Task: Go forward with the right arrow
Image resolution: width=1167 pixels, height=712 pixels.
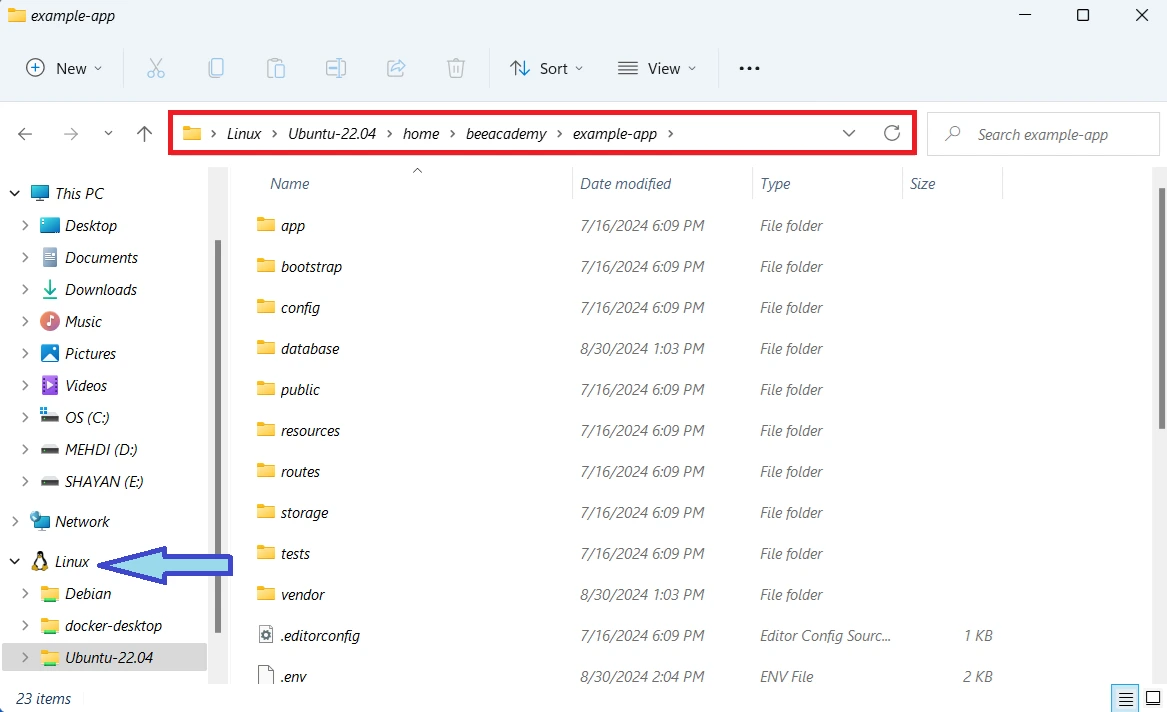Action: coord(71,134)
